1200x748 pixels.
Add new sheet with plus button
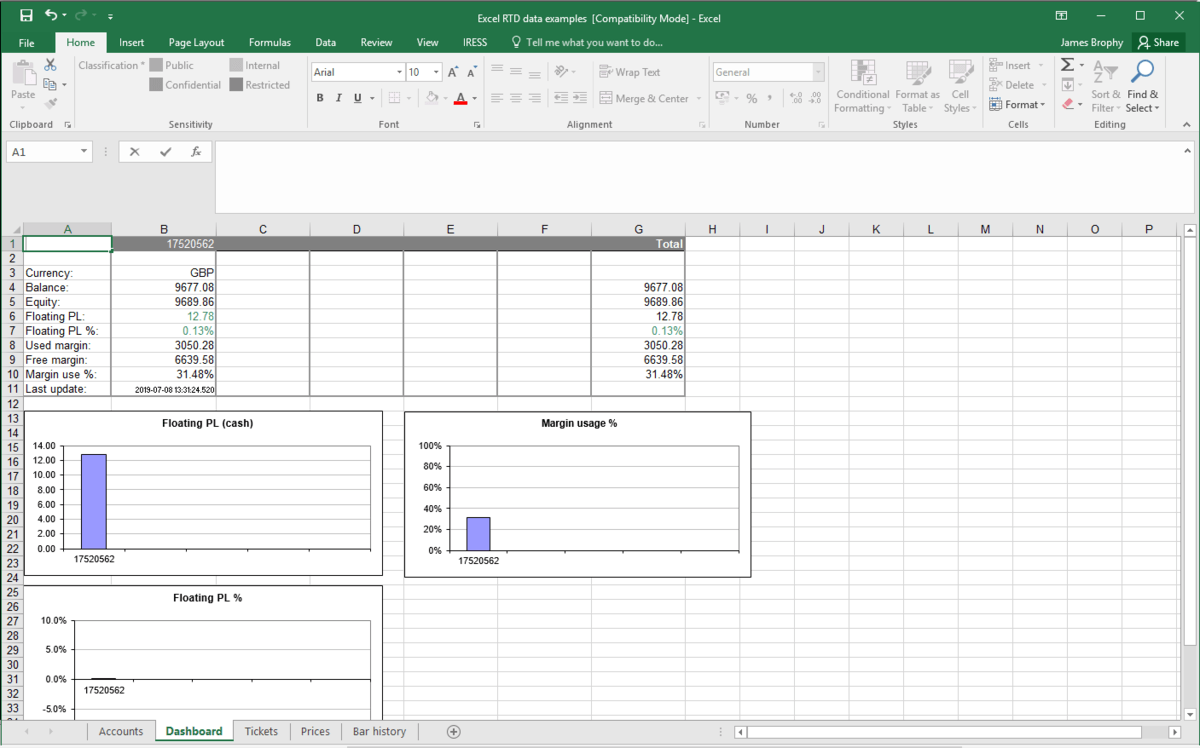453,732
